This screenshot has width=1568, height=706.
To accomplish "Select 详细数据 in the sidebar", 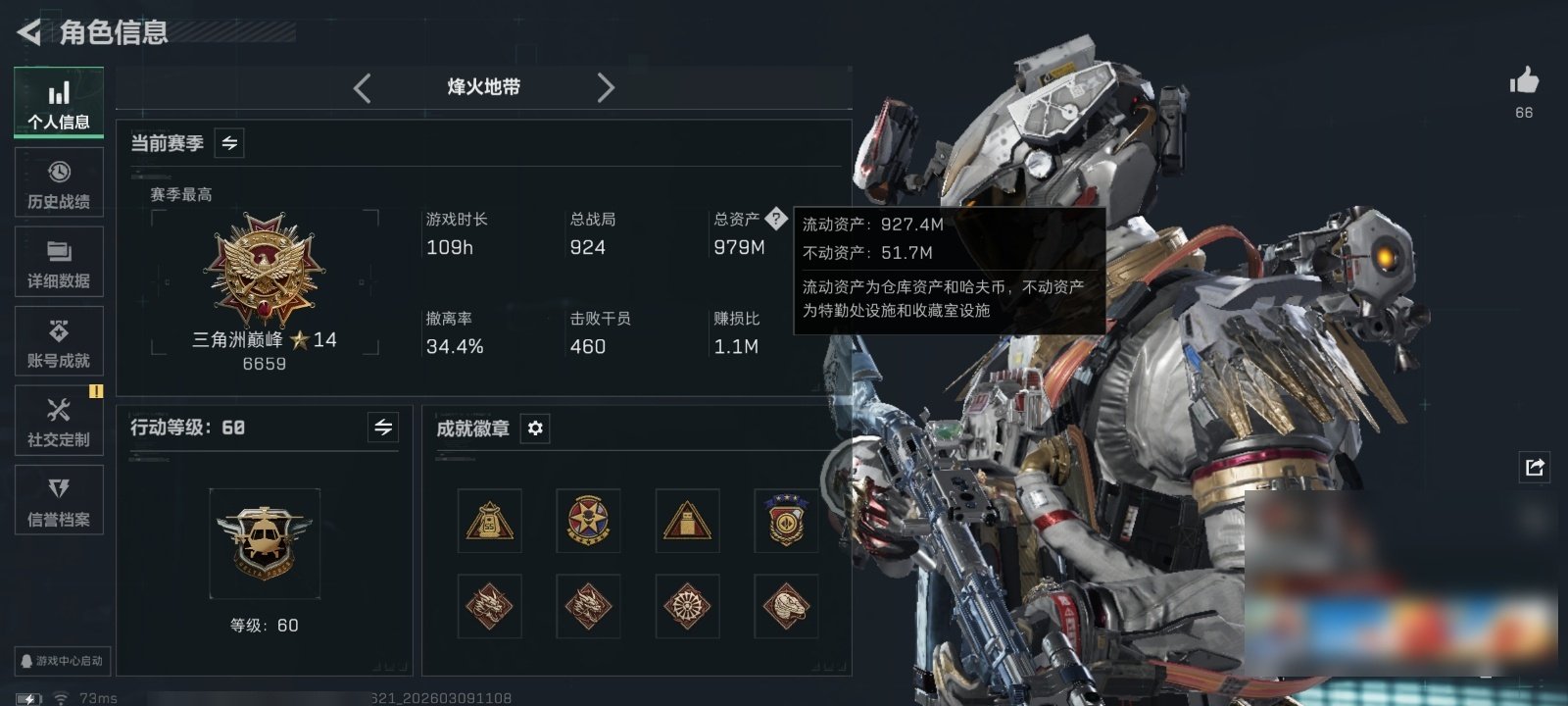I will (59, 262).
